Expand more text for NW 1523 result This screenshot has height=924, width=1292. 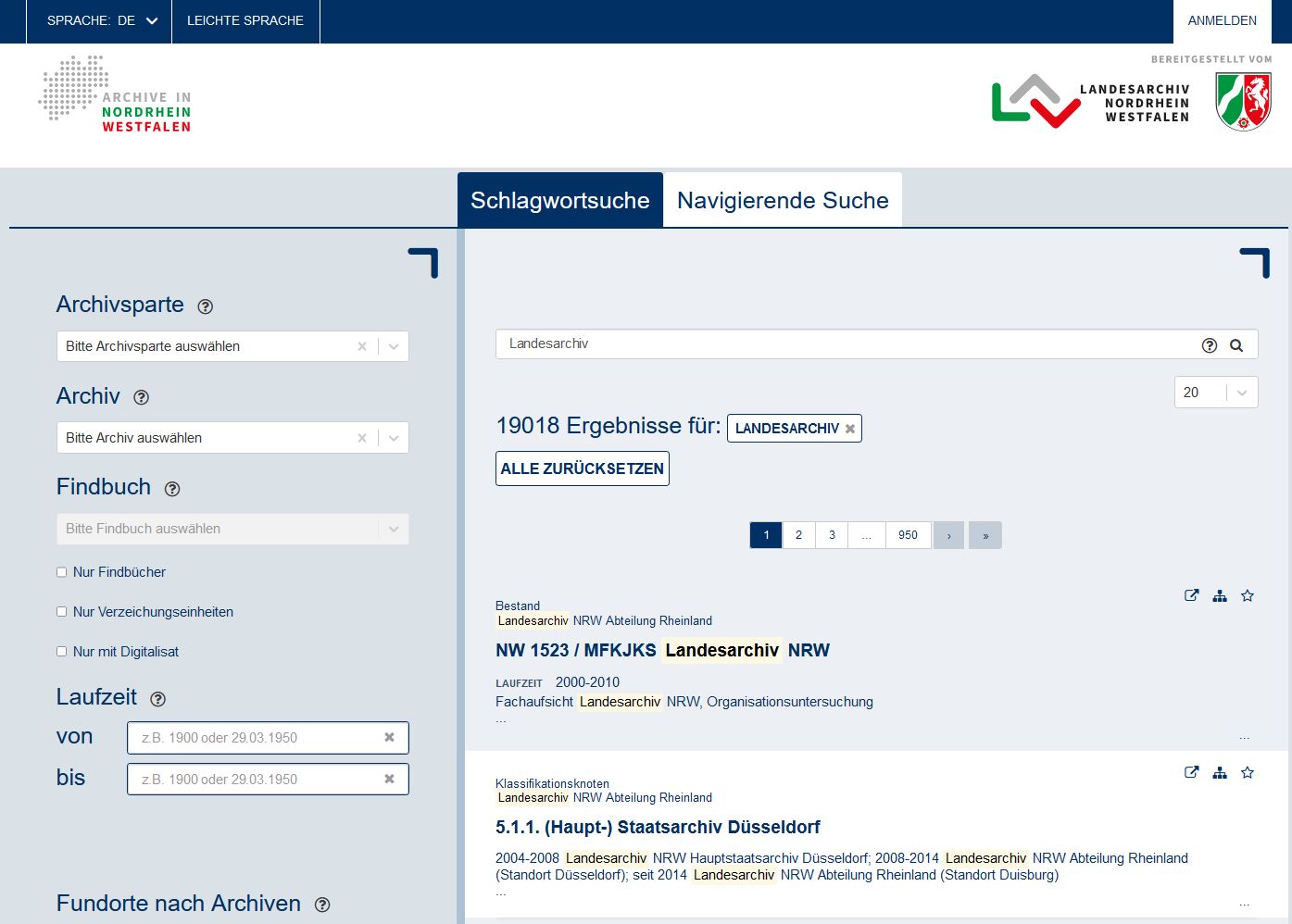pos(1244,738)
